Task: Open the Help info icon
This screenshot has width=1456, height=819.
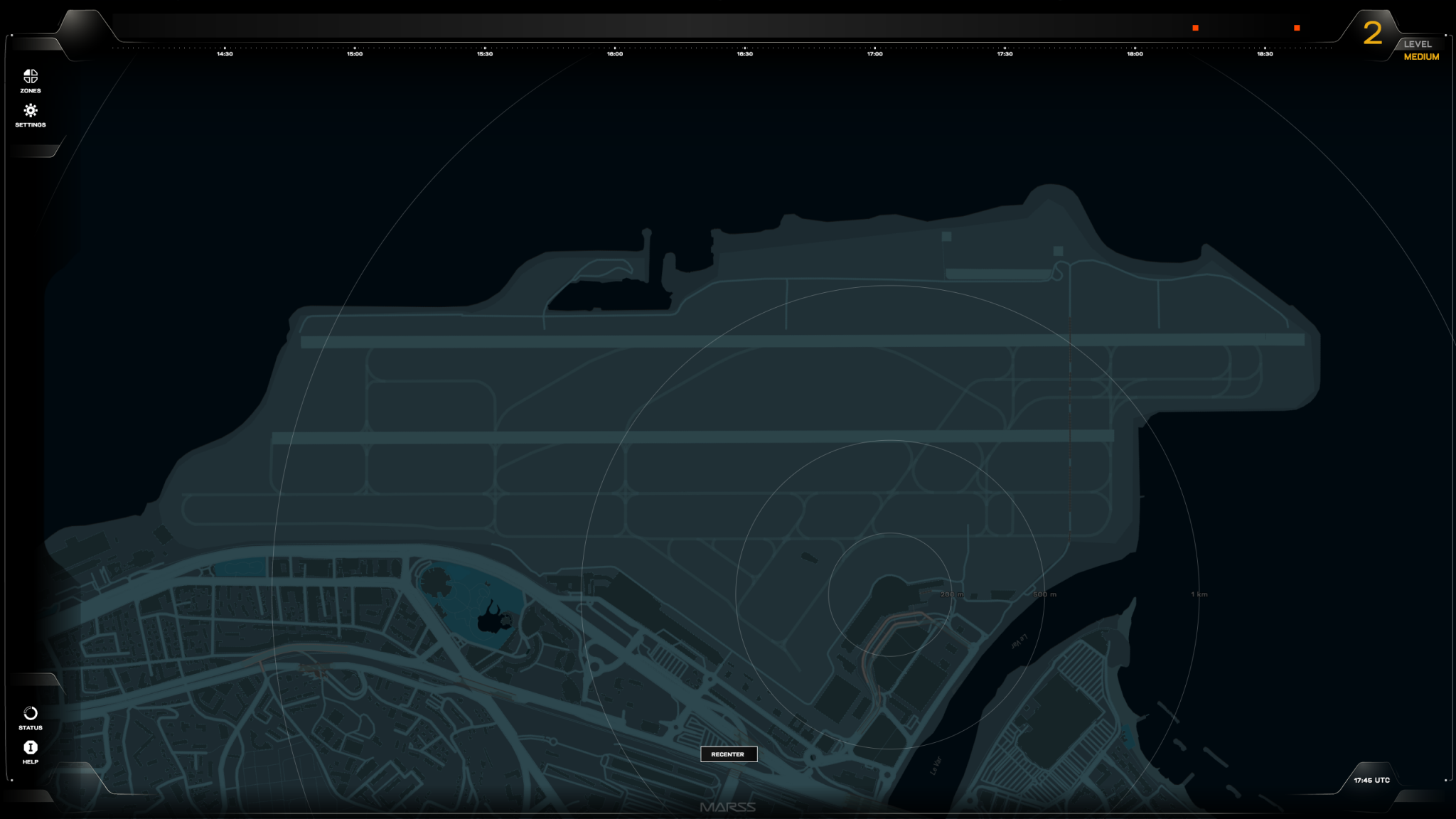Action: 31,747
